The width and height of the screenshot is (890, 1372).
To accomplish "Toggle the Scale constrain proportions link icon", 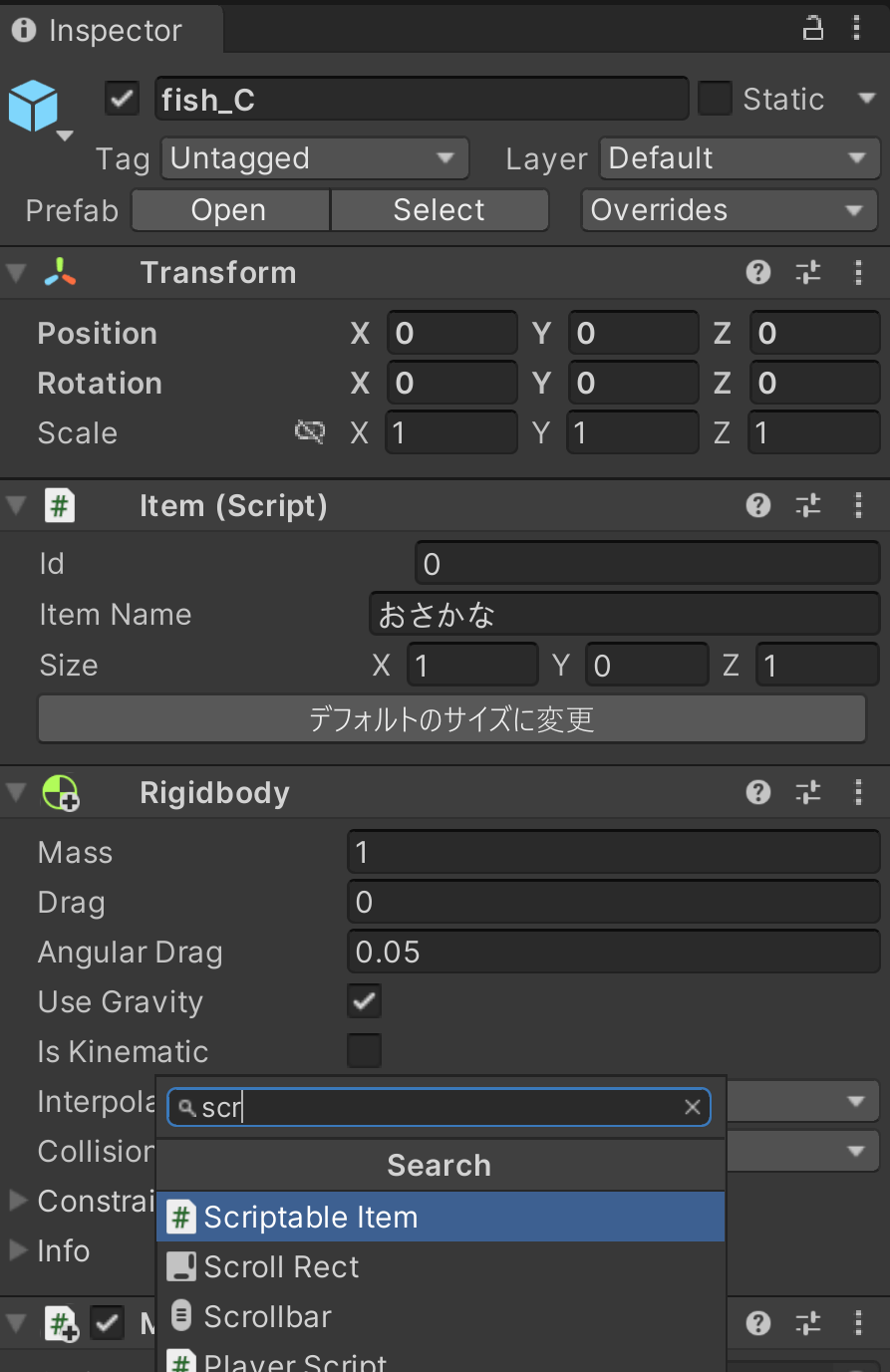I will pos(310,431).
